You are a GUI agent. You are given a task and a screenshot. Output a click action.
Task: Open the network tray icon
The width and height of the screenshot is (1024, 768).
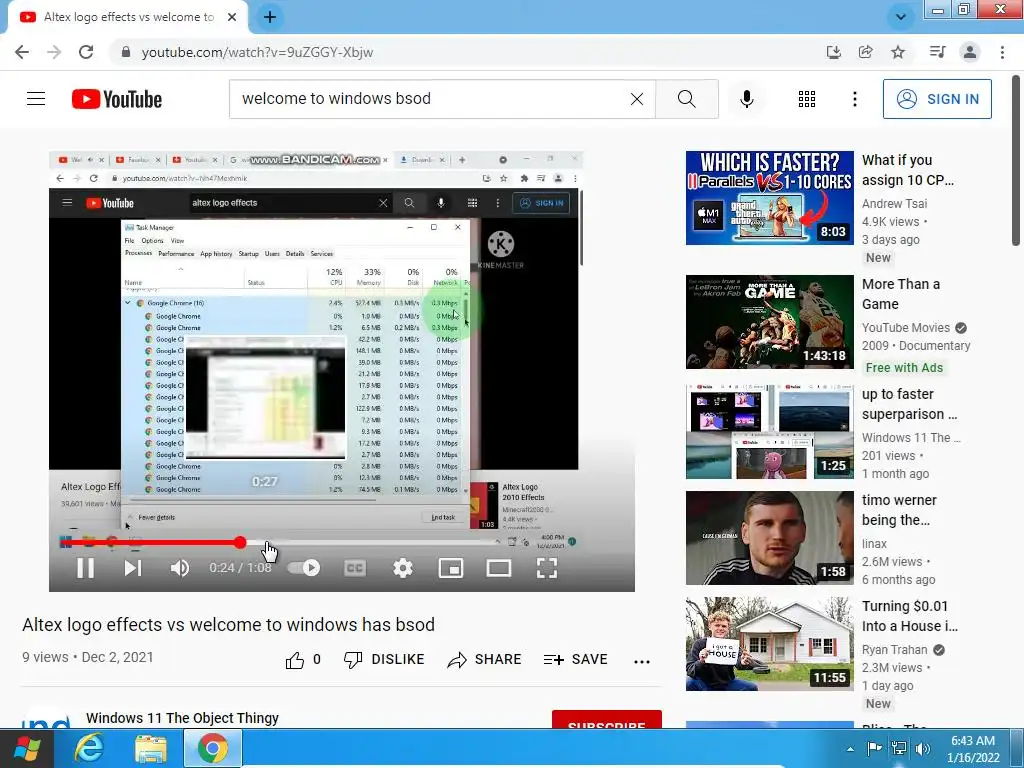899,748
